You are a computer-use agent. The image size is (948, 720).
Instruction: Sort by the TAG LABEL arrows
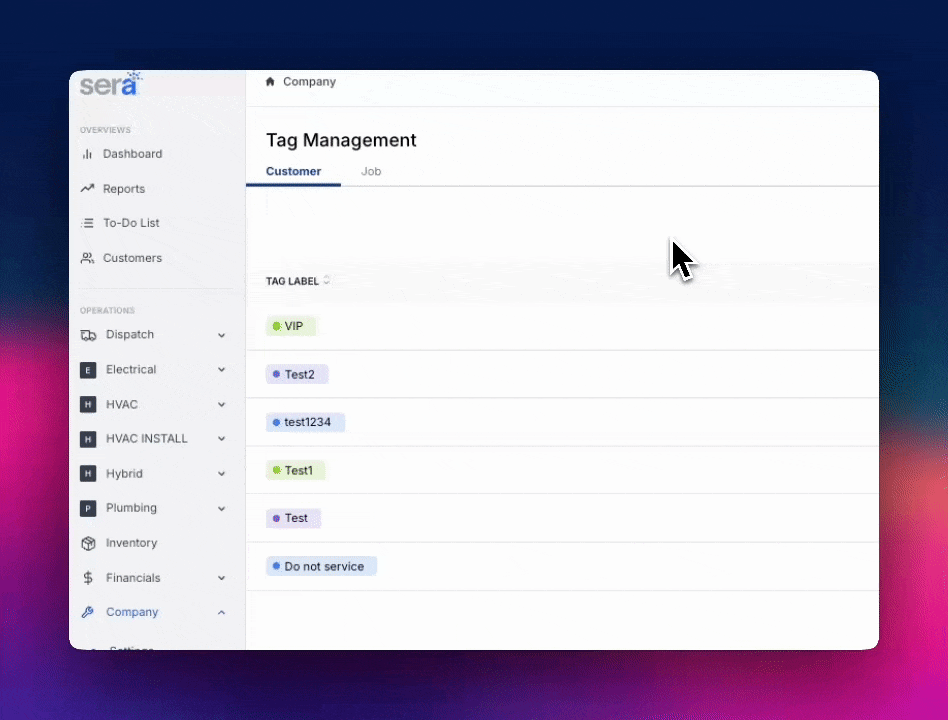(x=326, y=280)
